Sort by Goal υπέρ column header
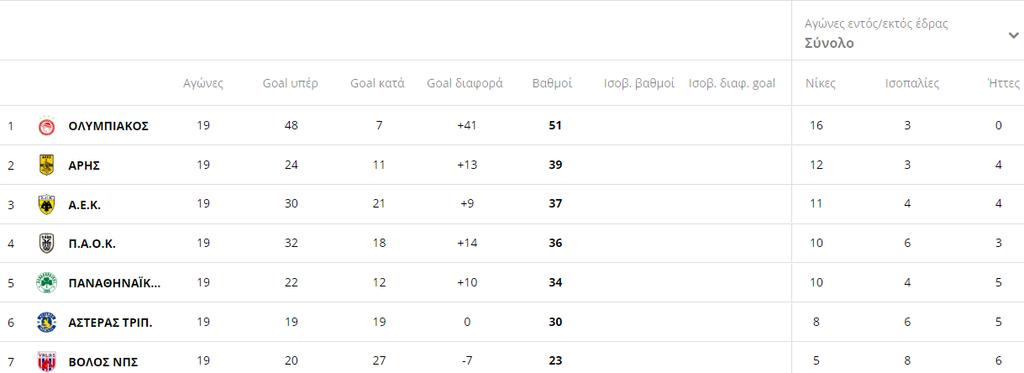 click(x=291, y=84)
